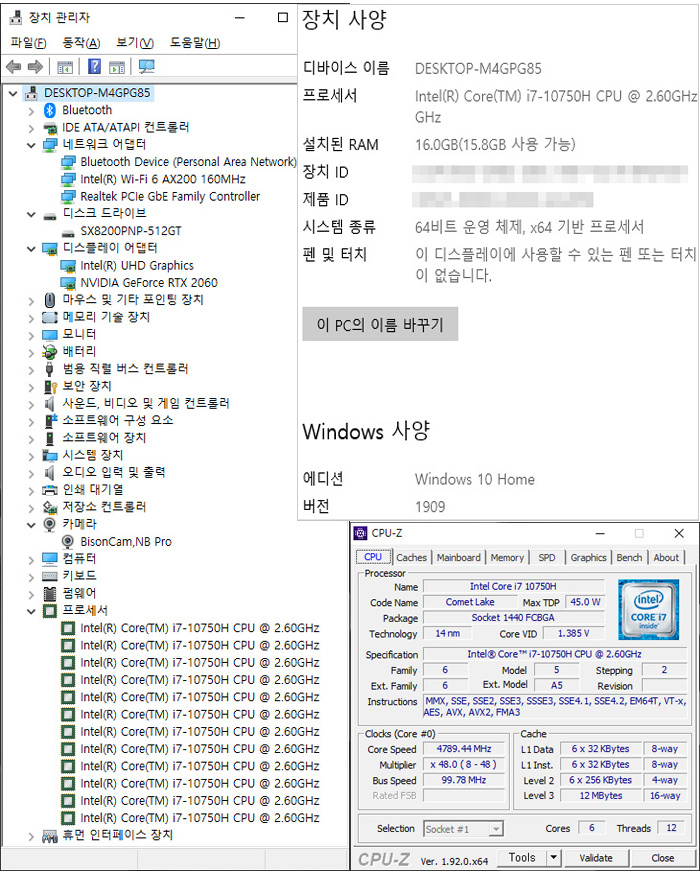Click the Code Name field Comet Lake
Viewport: 700px width, 875px height.
470,602
